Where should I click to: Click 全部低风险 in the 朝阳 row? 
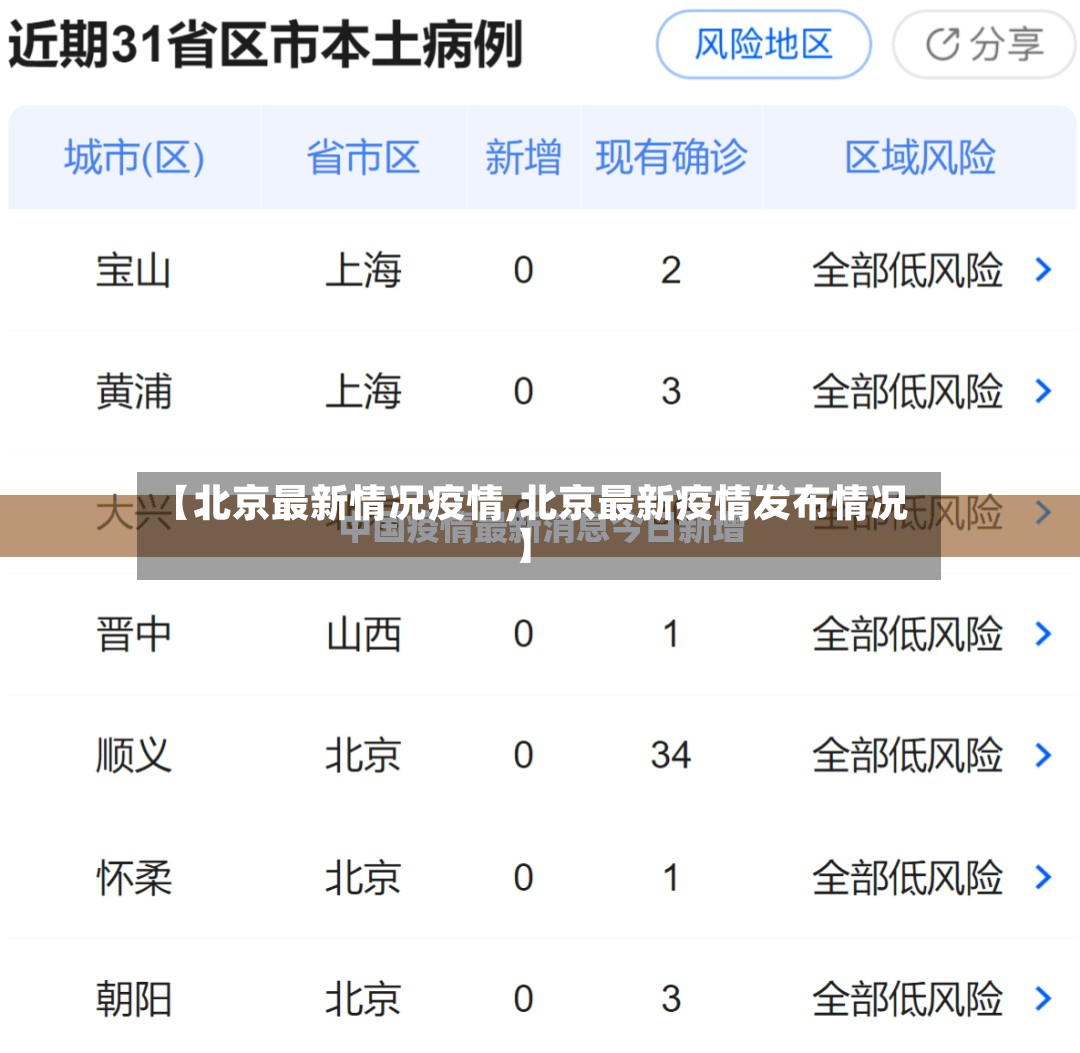point(907,999)
